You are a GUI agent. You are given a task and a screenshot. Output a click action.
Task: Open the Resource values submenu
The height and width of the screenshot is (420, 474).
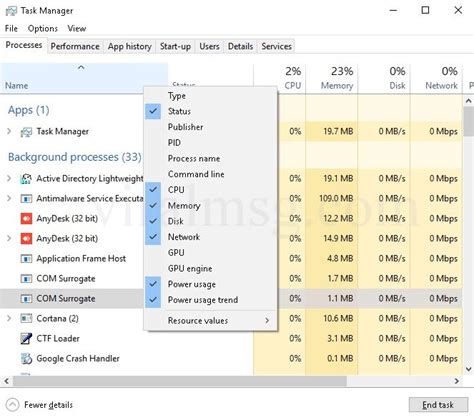(211, 321)
